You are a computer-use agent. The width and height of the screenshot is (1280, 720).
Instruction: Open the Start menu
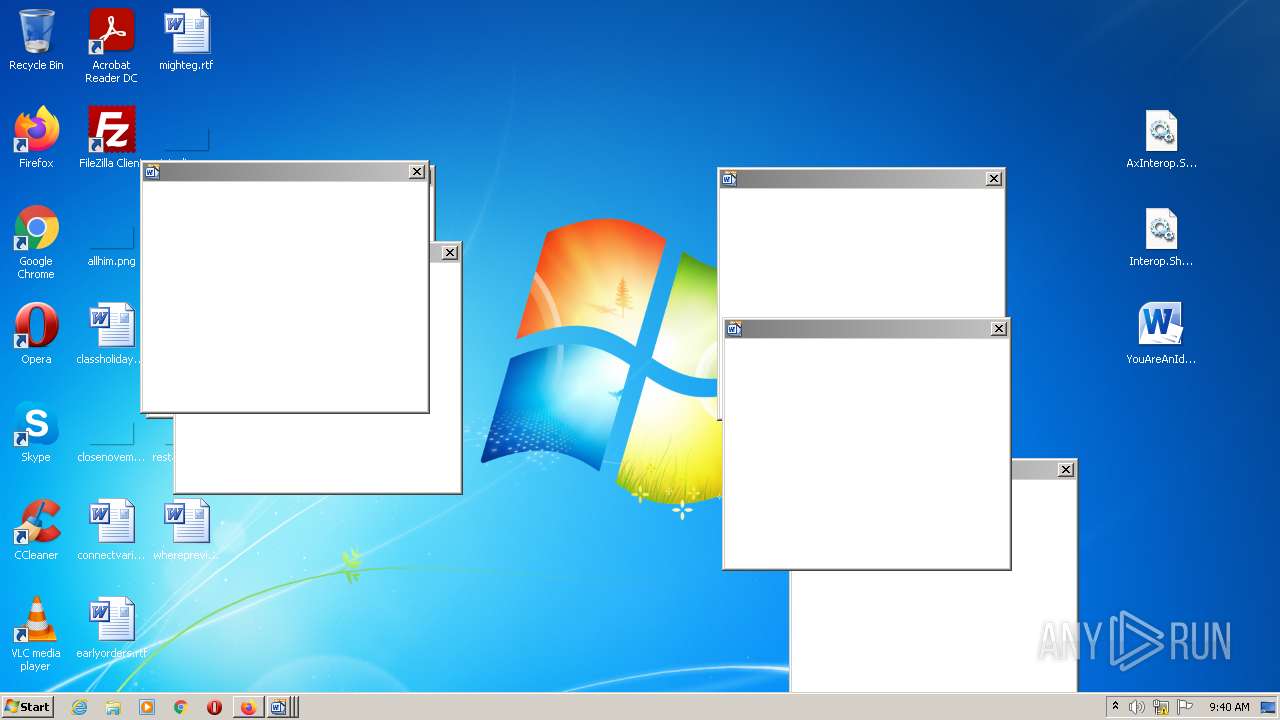click(x=27, y=707)
